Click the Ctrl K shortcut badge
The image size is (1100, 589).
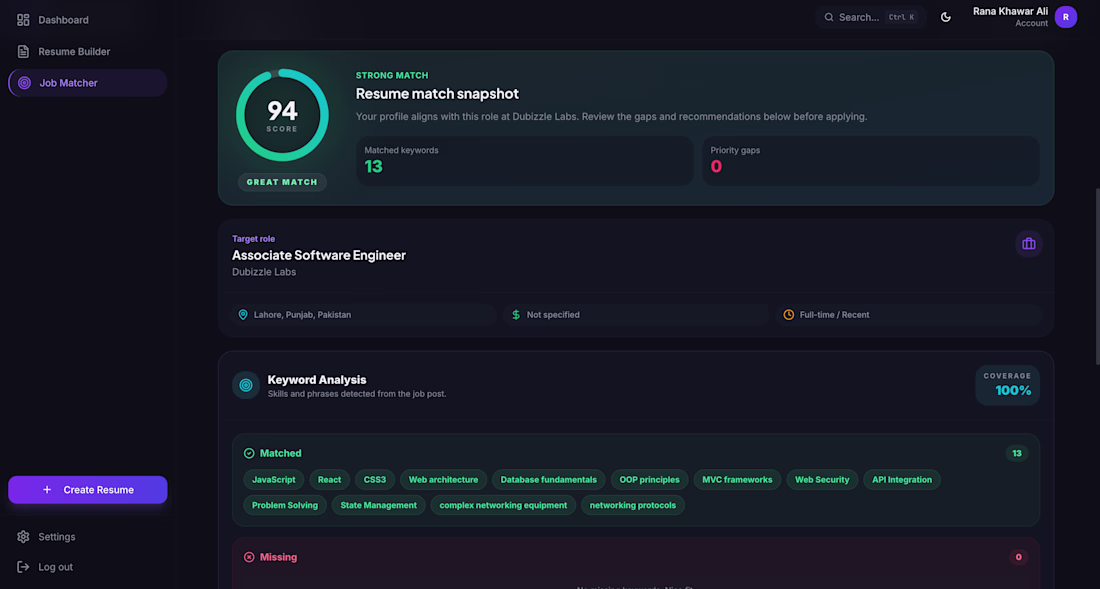click(x=901, y=17)
